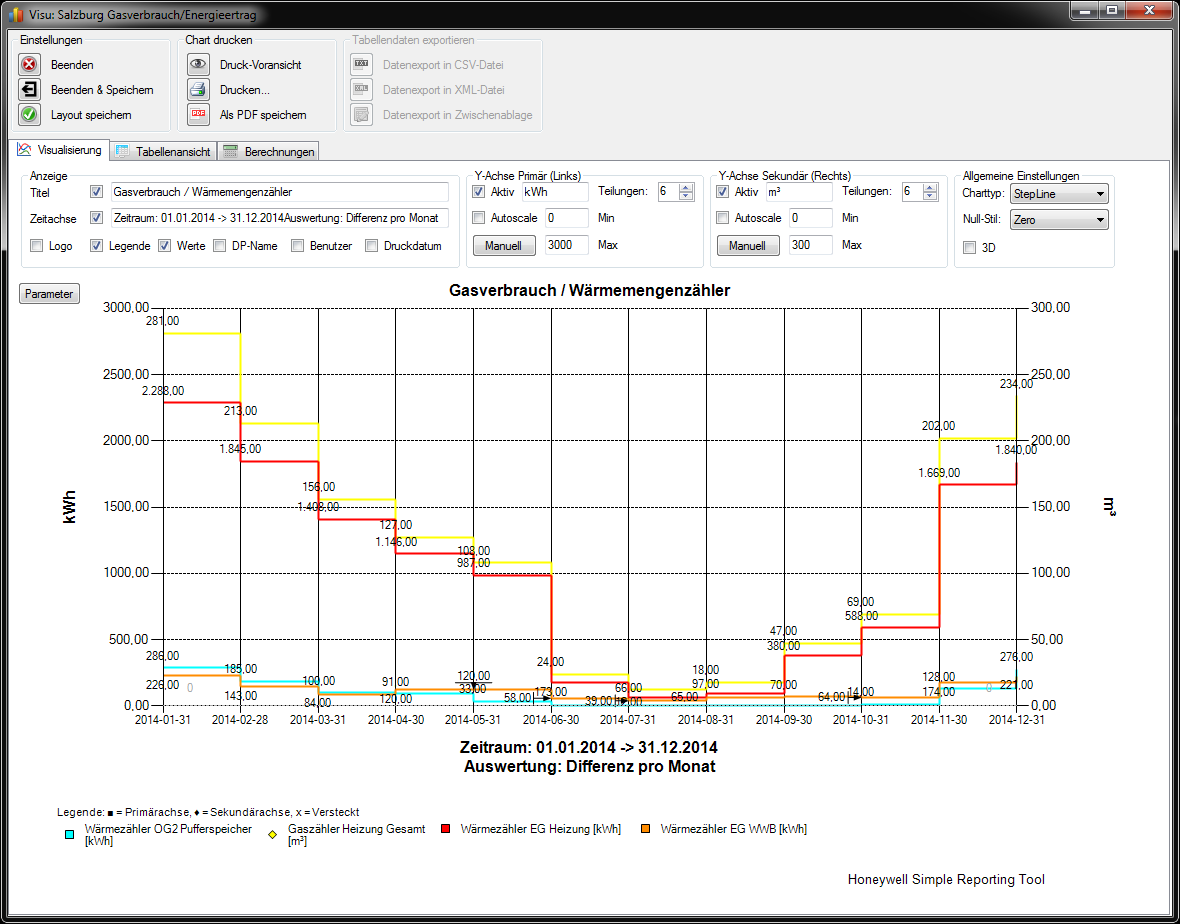Enable Autoscale for primary Y-axis
The width and height of the screenshot is (1180, 924).
[479, 217]
